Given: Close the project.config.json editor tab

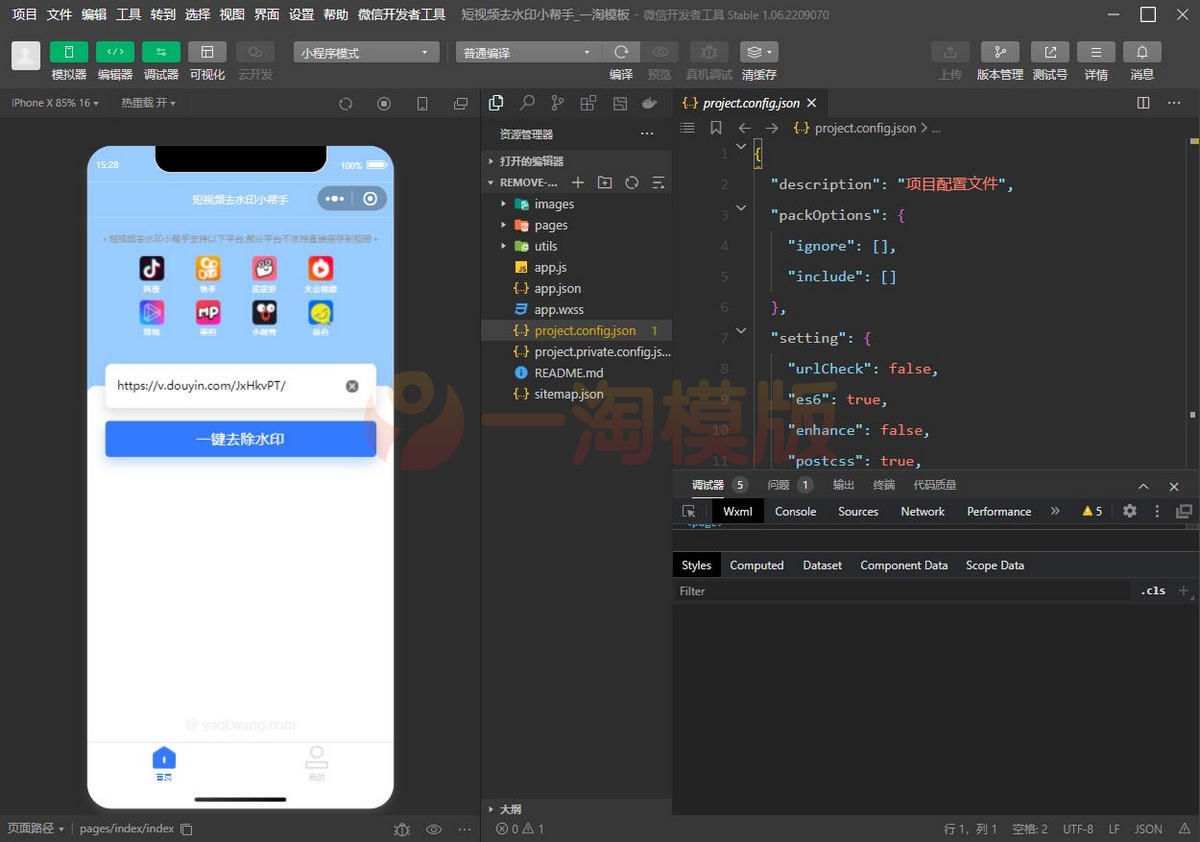Looking at the screenshot, I should (811, 103).
